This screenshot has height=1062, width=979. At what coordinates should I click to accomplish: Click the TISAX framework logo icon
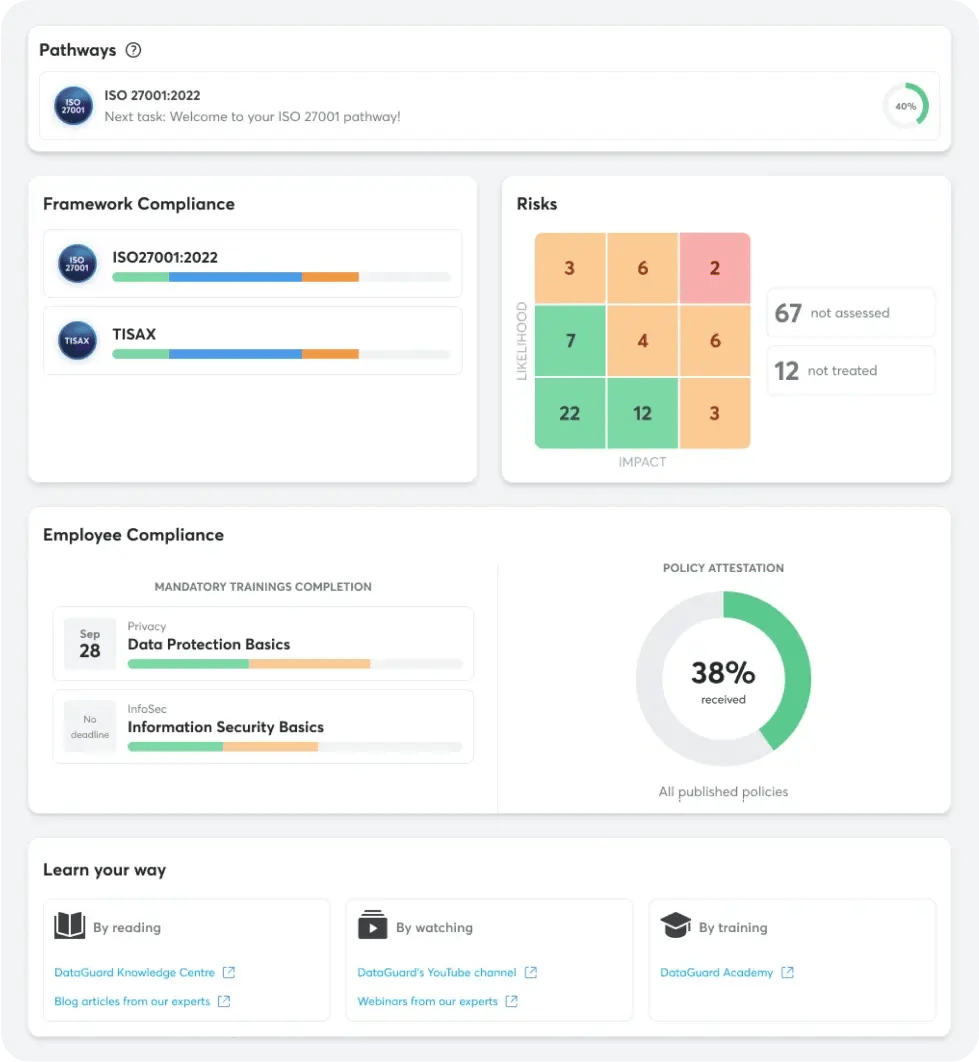[x=77, y=340]
